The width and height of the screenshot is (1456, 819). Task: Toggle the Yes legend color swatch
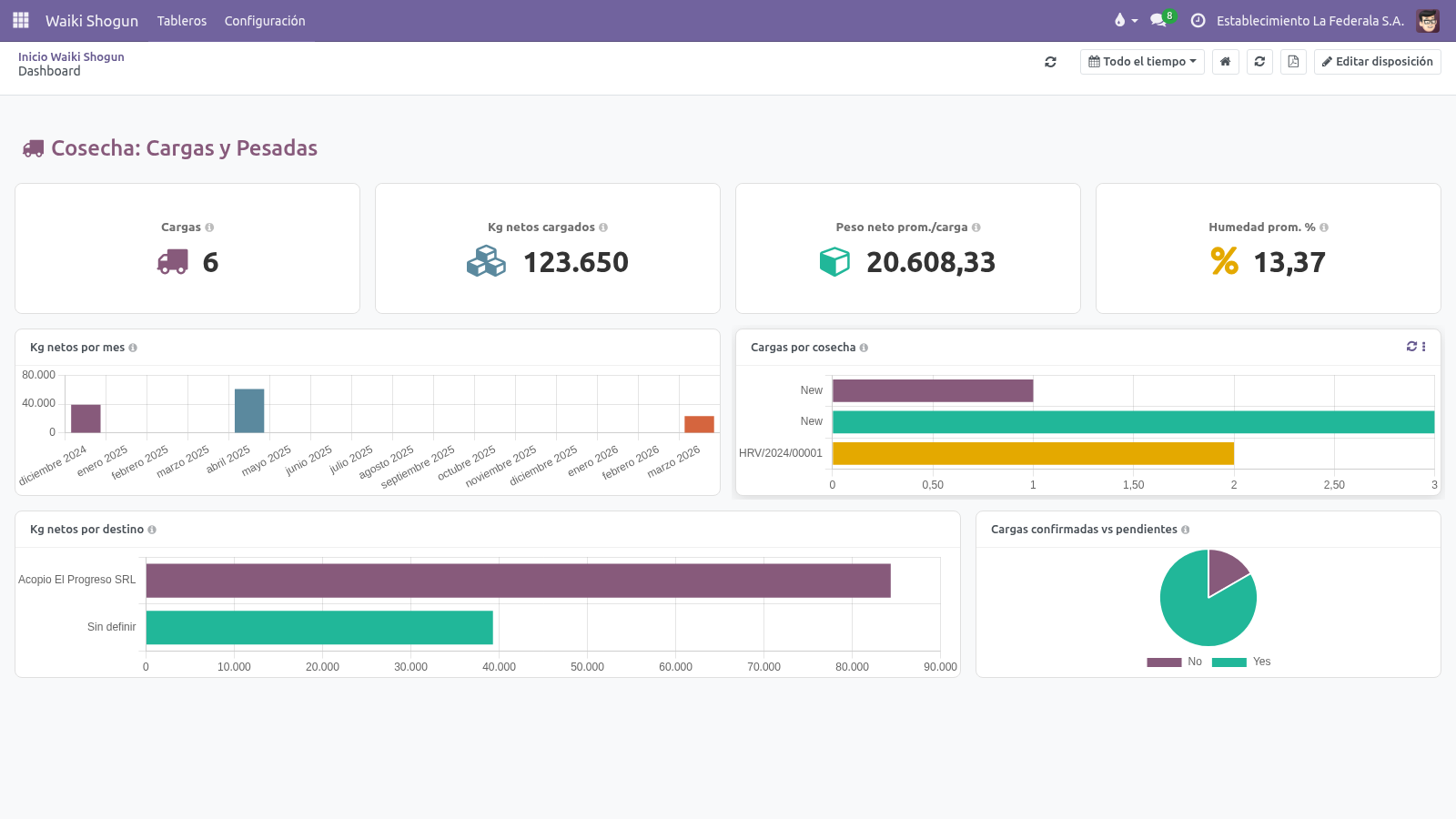pyautogui.click(x=1229, y=662)
